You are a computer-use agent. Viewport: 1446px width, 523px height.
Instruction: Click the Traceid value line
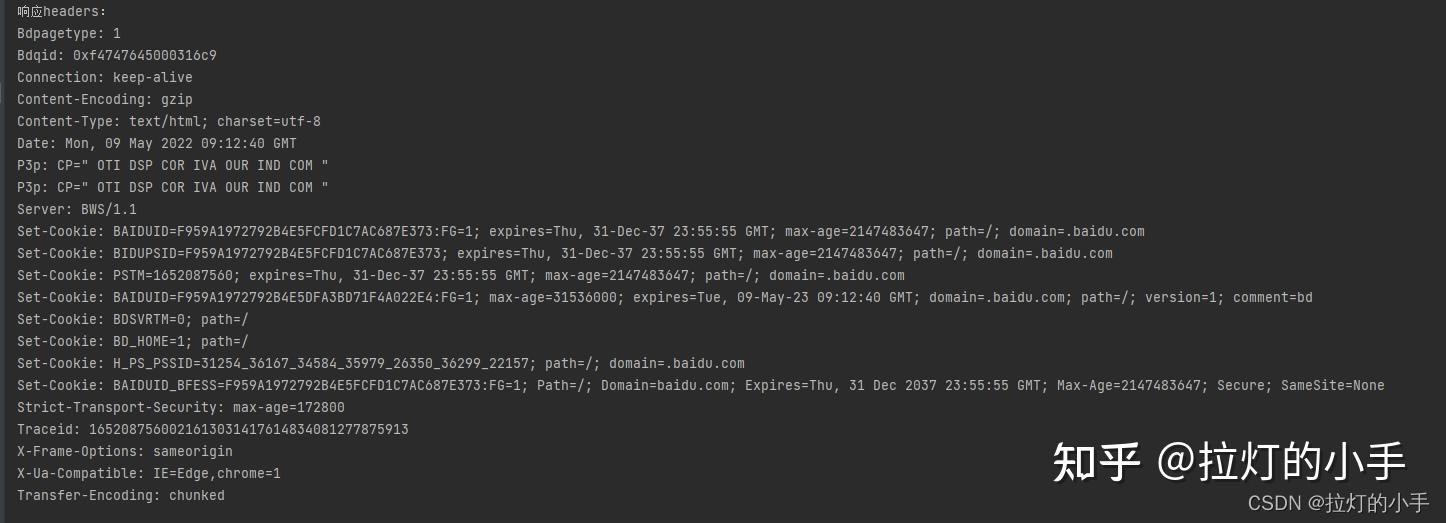[213, 430]
